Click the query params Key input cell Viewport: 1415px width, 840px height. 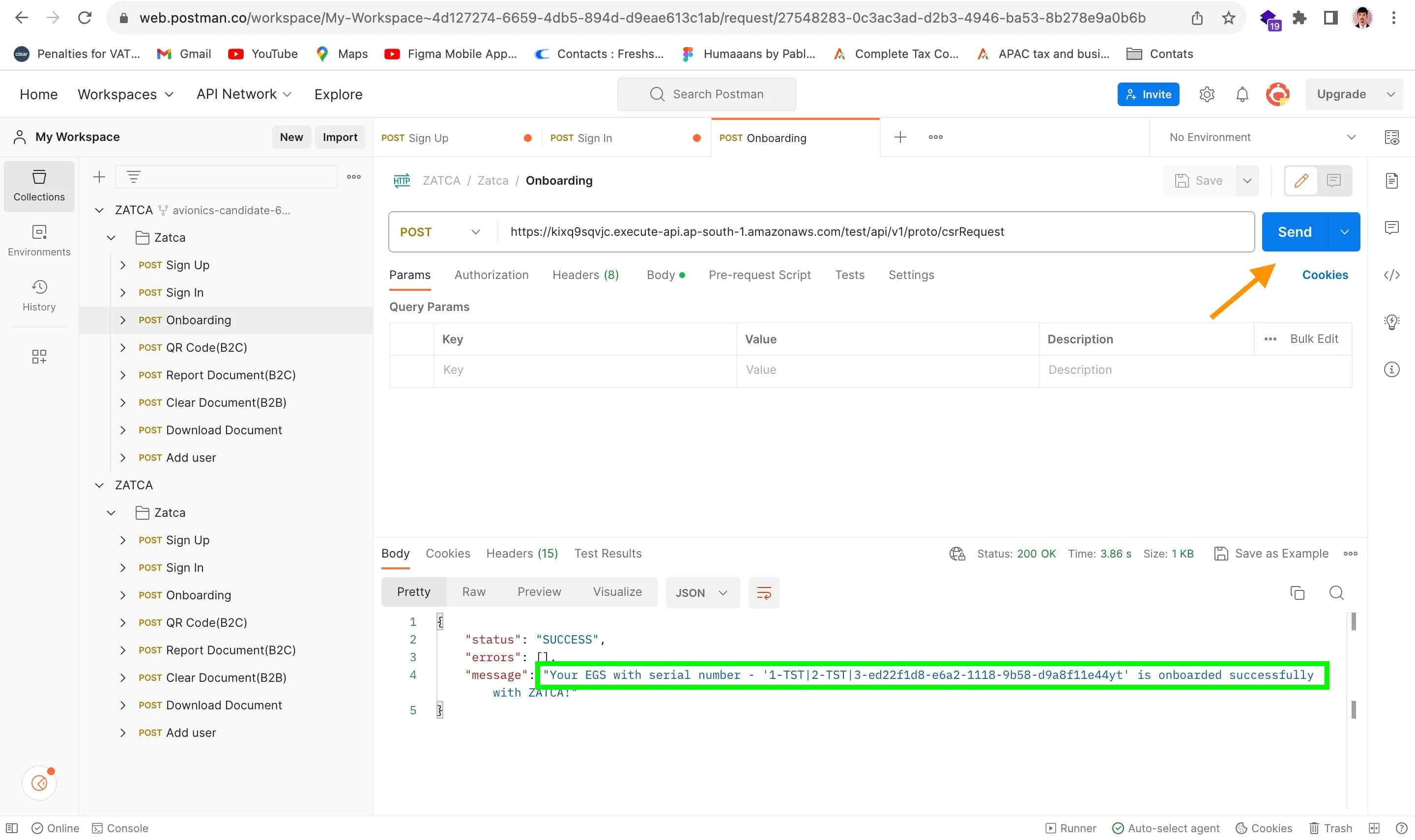(x=585, y=370)
